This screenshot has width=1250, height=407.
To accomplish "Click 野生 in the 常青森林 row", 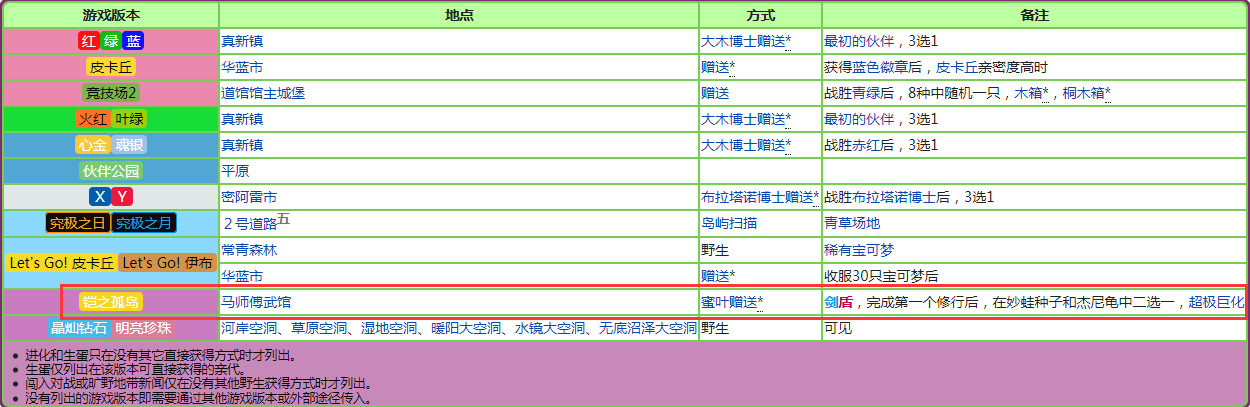I will (x=715, y=249).
